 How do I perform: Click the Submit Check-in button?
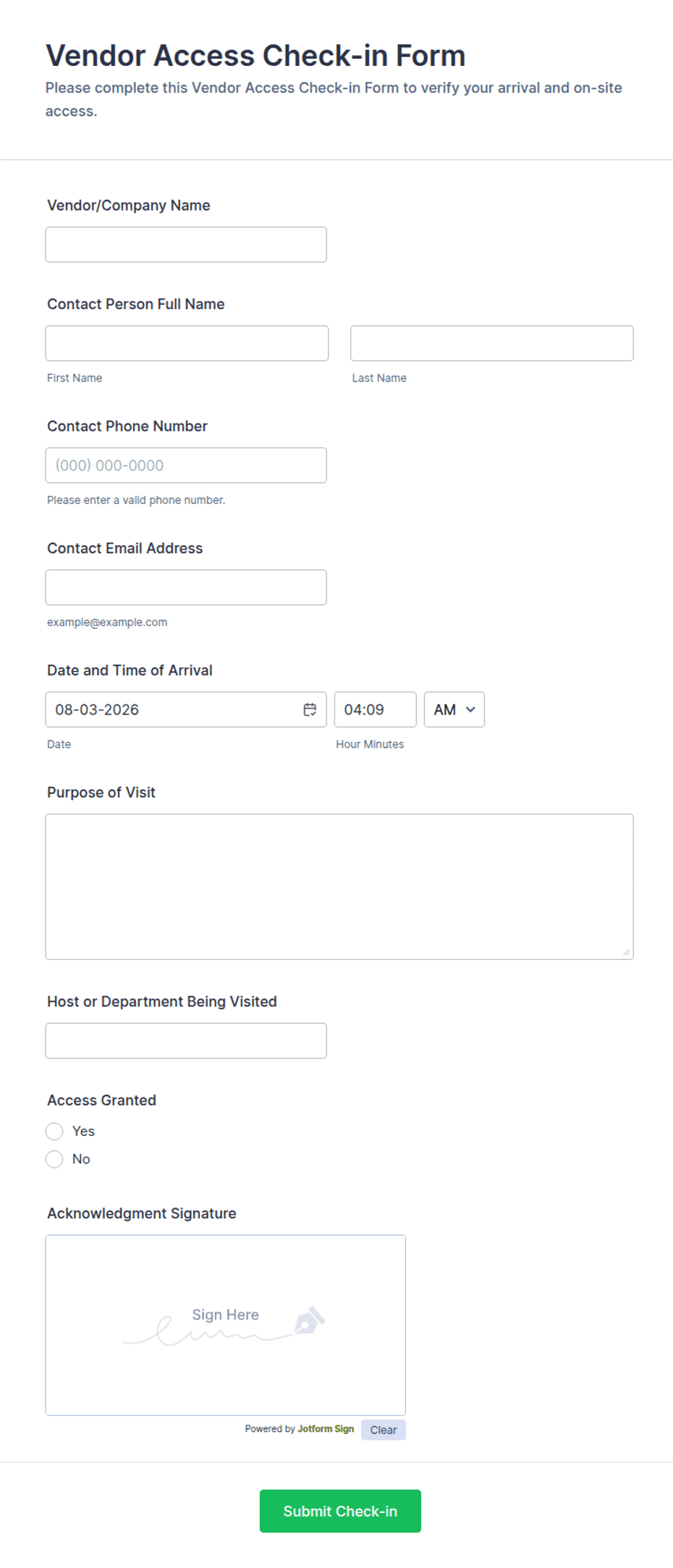click(340, 1511)
